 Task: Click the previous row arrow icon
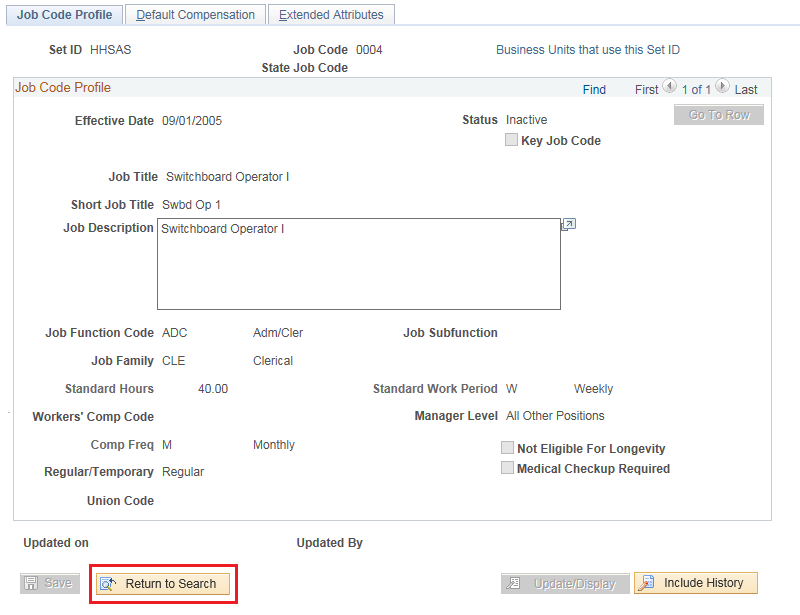(x=669, y=88)
